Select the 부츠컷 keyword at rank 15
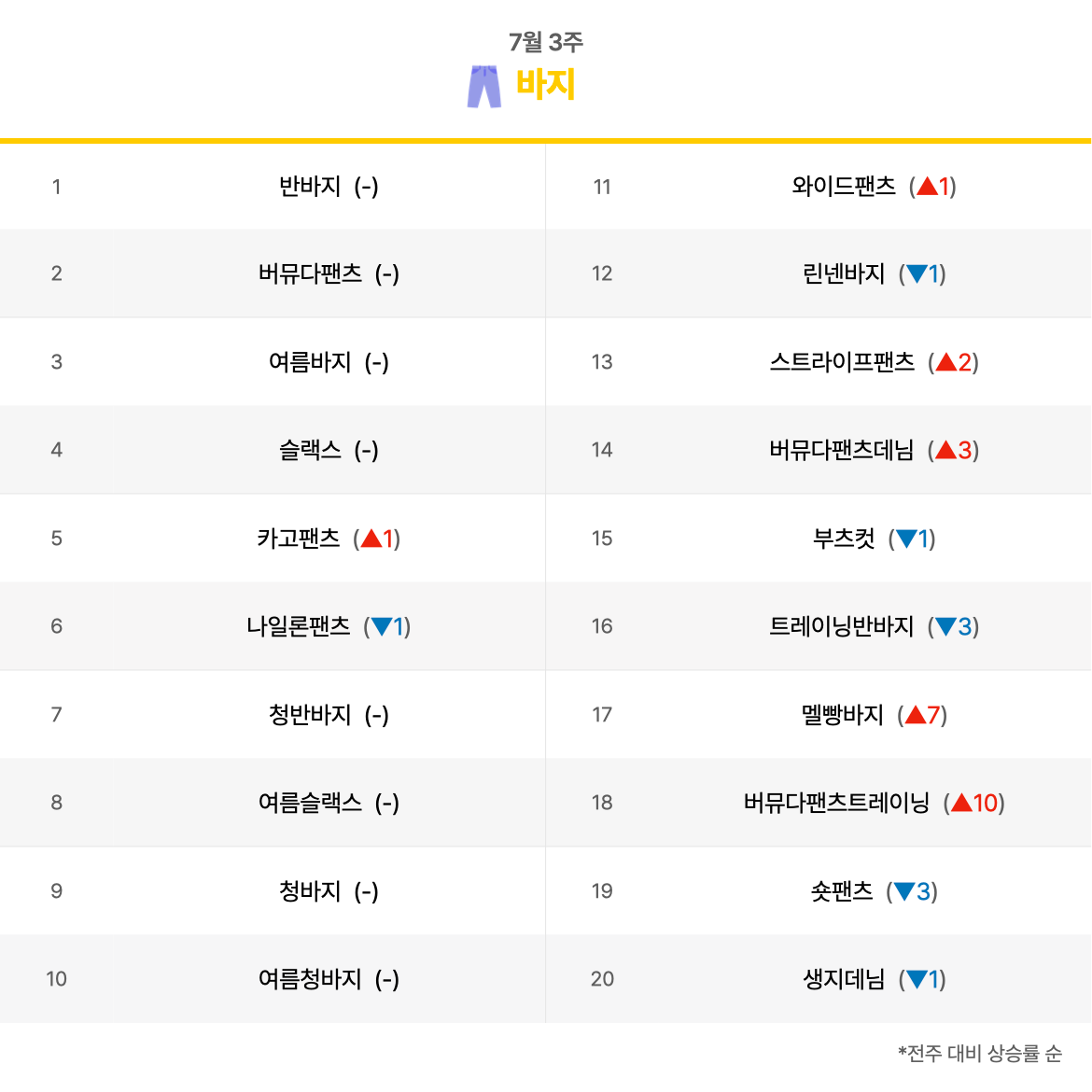The width and height of the screenshot is (1092, 1092). coord(844,539)
